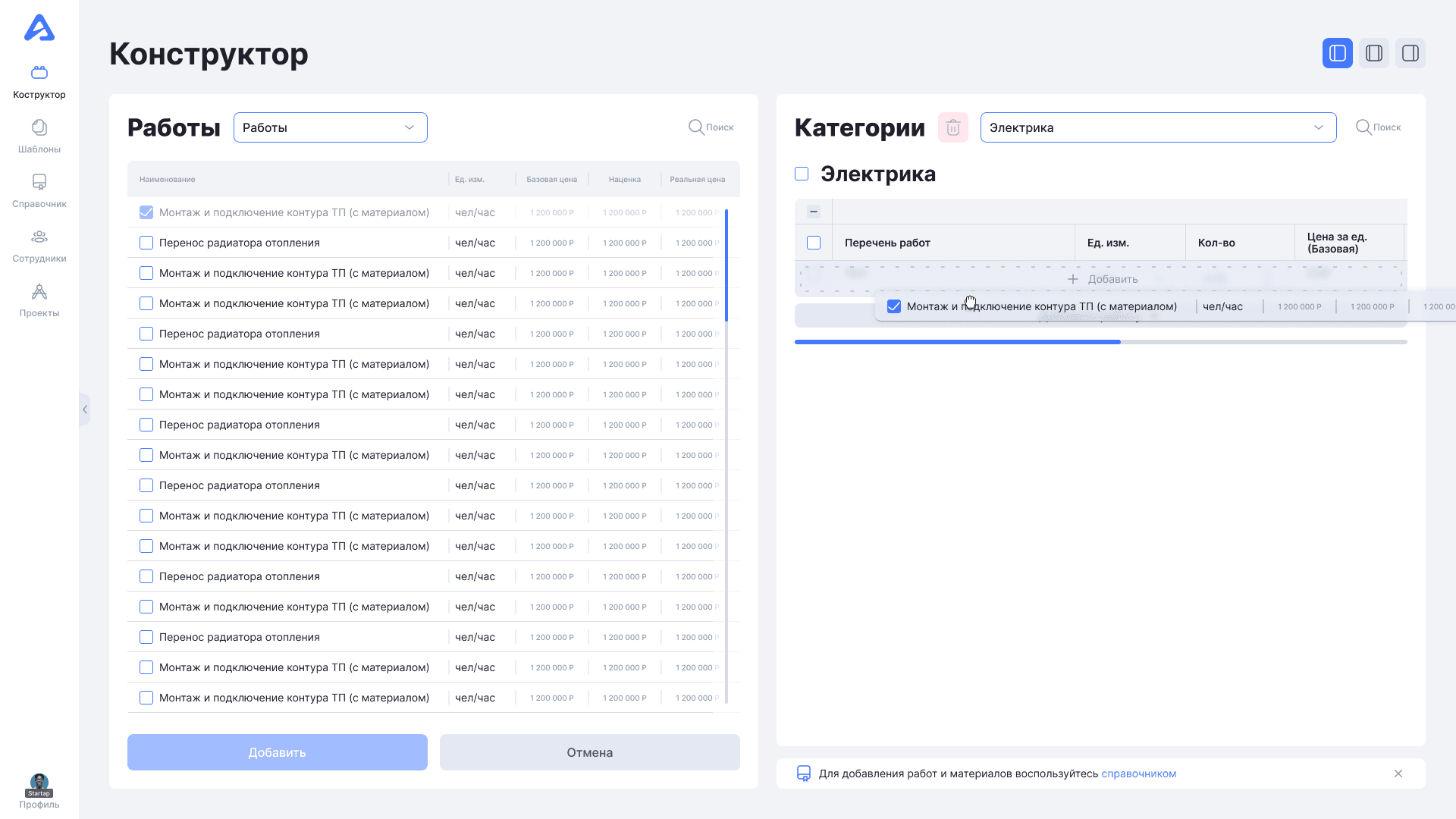Open the Работы type dropdown
This screenshot has width=1456, height=819.
click(x=330, y=127)
